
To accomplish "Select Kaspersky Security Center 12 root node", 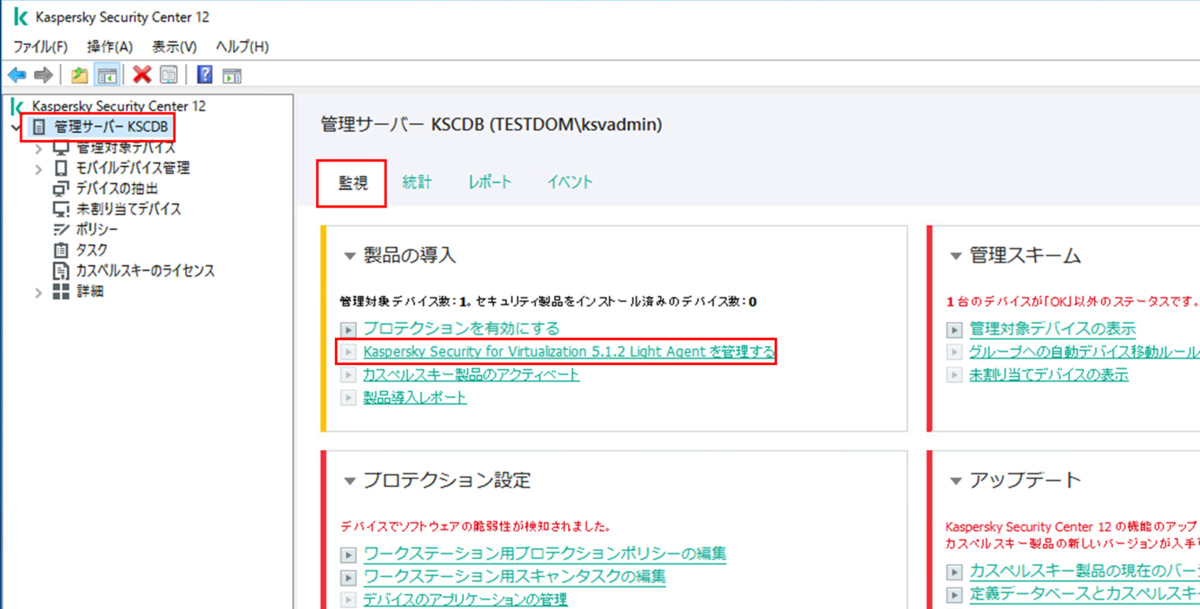I will click(119, 106).
